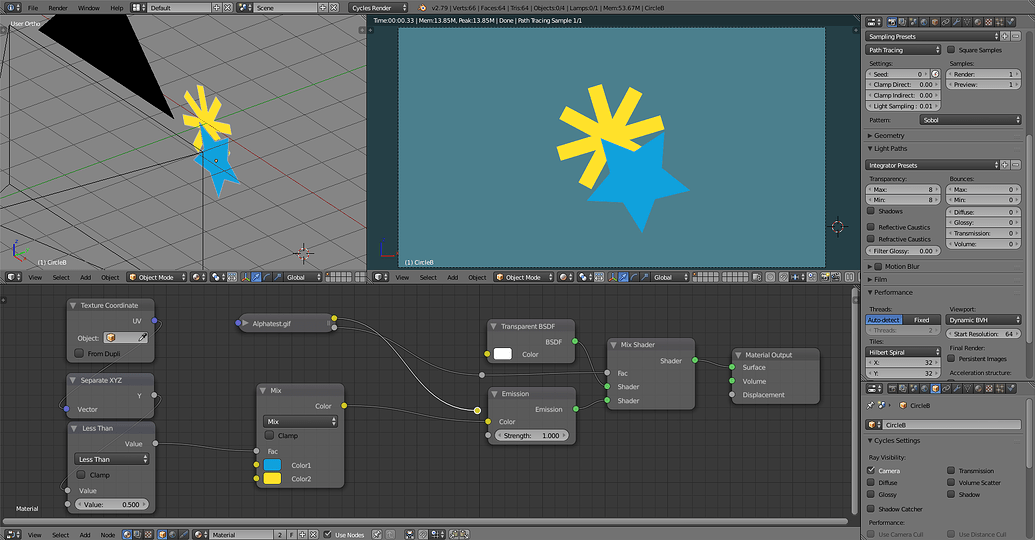Unlink material with X icon
Image resolution: width=1035 pixels, height=540 pixels.
314,534
